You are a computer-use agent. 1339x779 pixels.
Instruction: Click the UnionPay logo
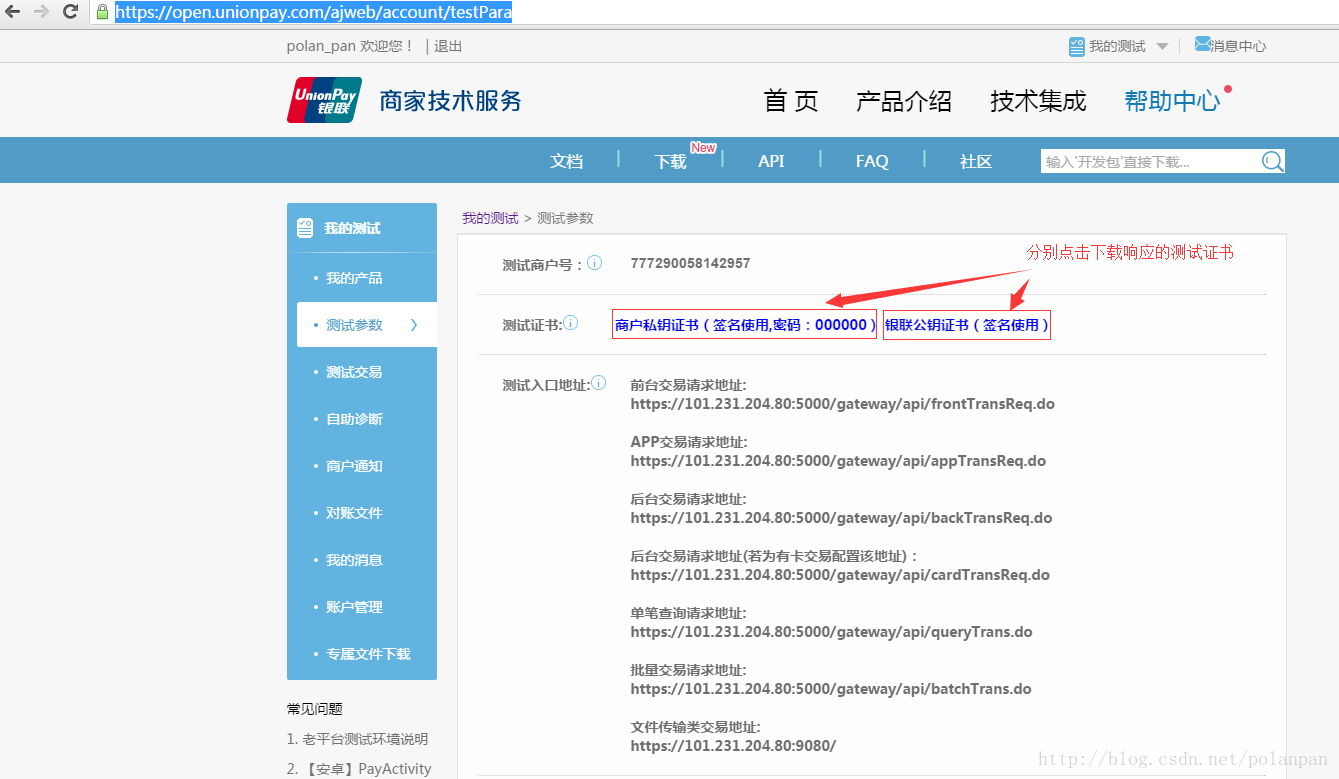pyautogui.click(x=324, y=100)
